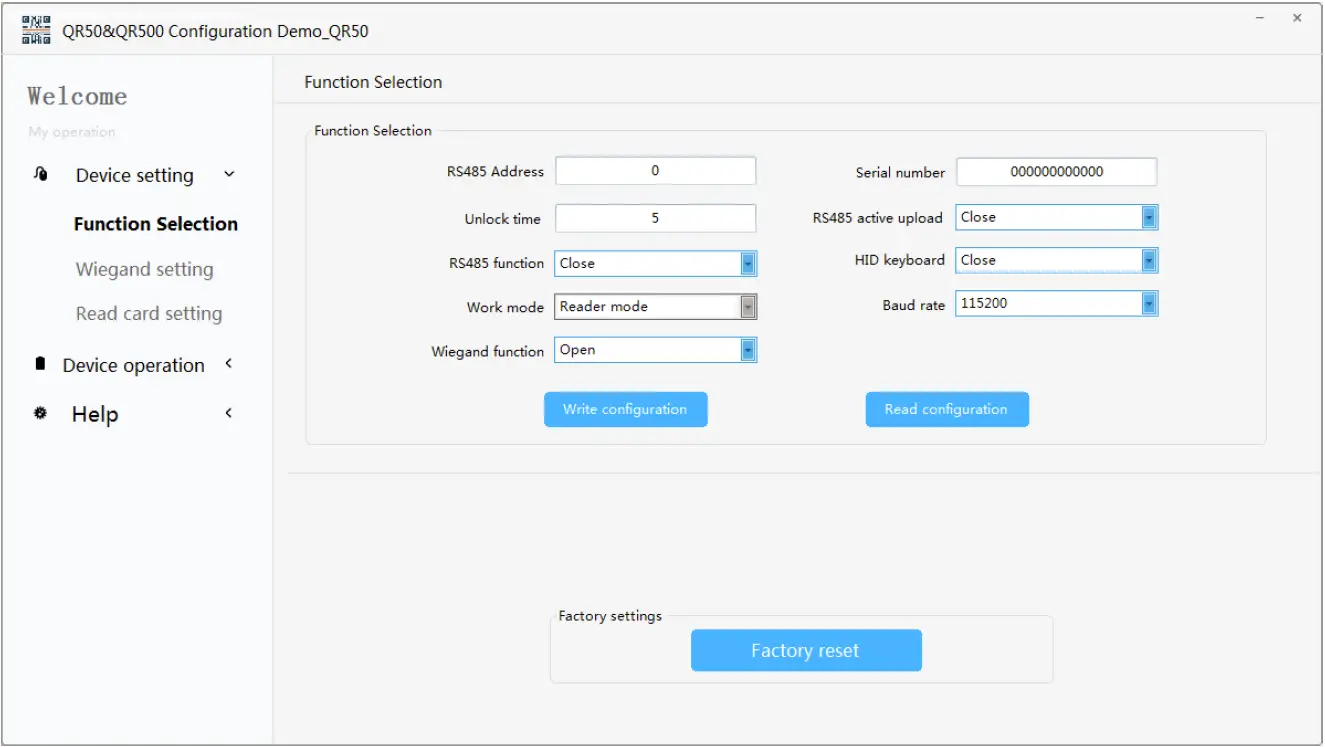
Task: Click the Device operation icon
Action: pyautogui.click(x=40, y=364)
